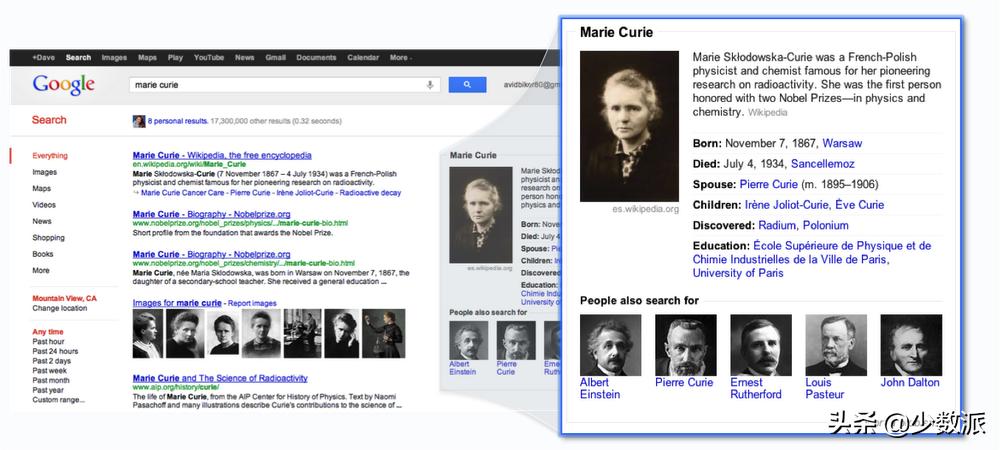This screenshot has width=1000, height=450.
Task: Open Radioactive decay sitelink
Action: [x=371, y=192]
